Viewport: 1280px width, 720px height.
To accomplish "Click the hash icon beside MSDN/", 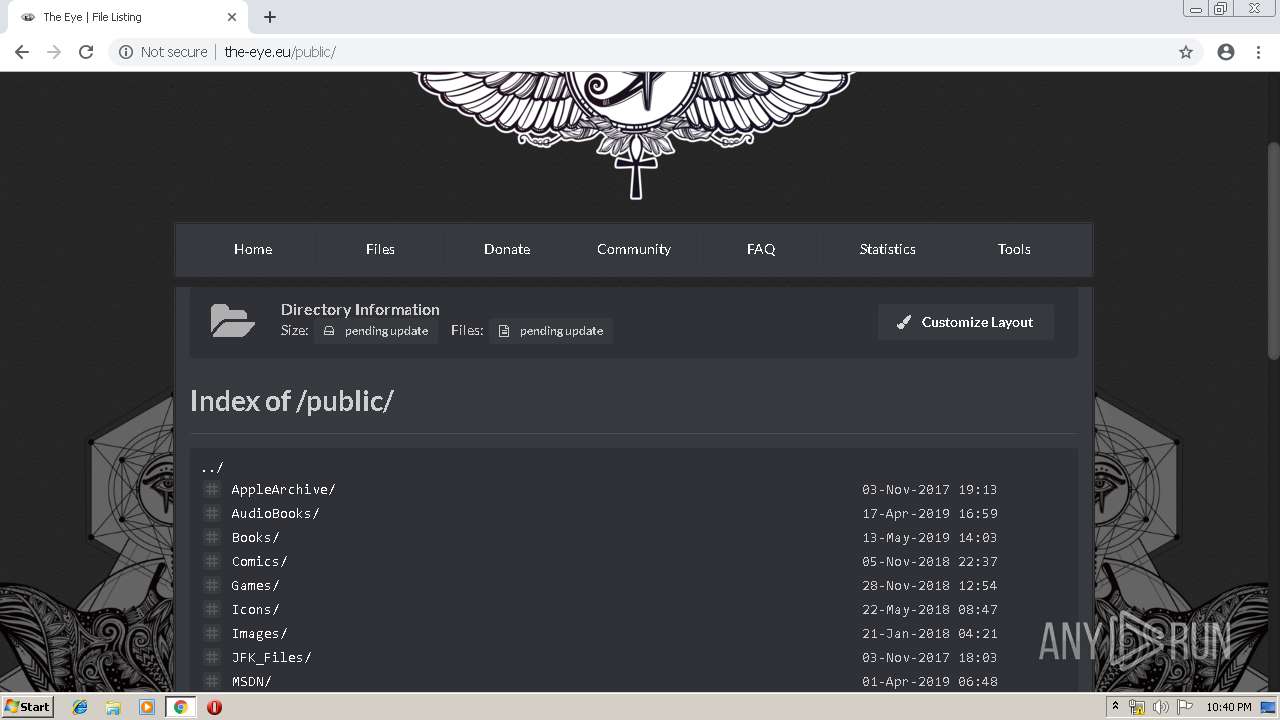I will coord(212,681).
